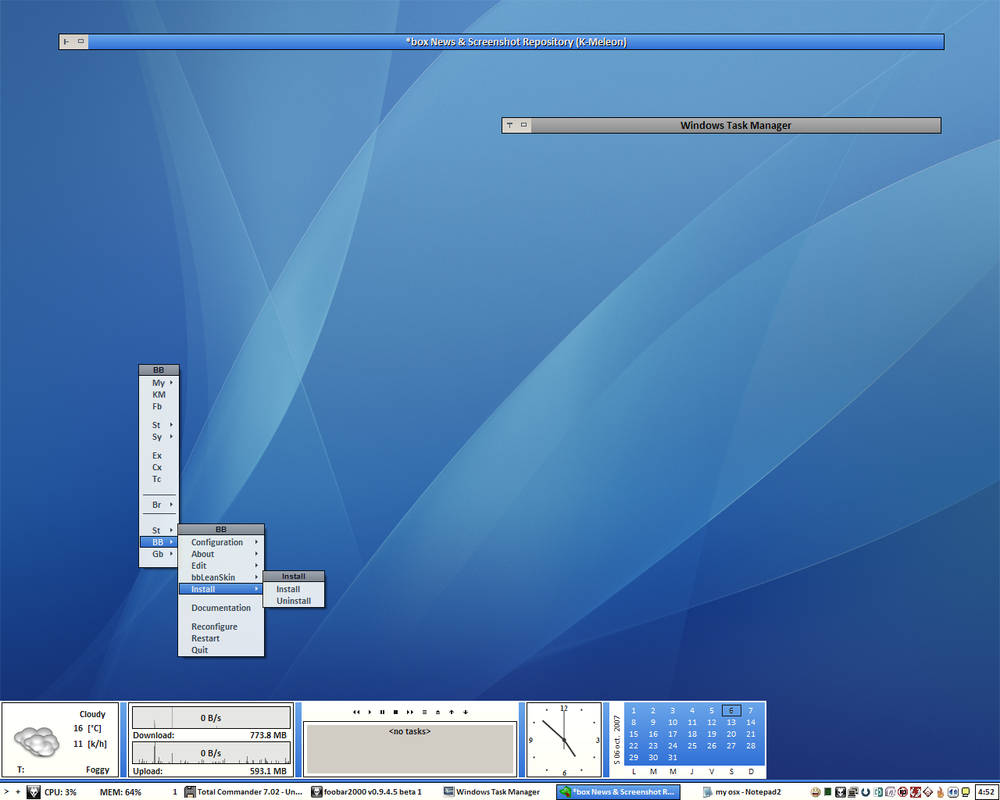
Task: Click the eject icon in media controls
Action: (x=437, y=712)
